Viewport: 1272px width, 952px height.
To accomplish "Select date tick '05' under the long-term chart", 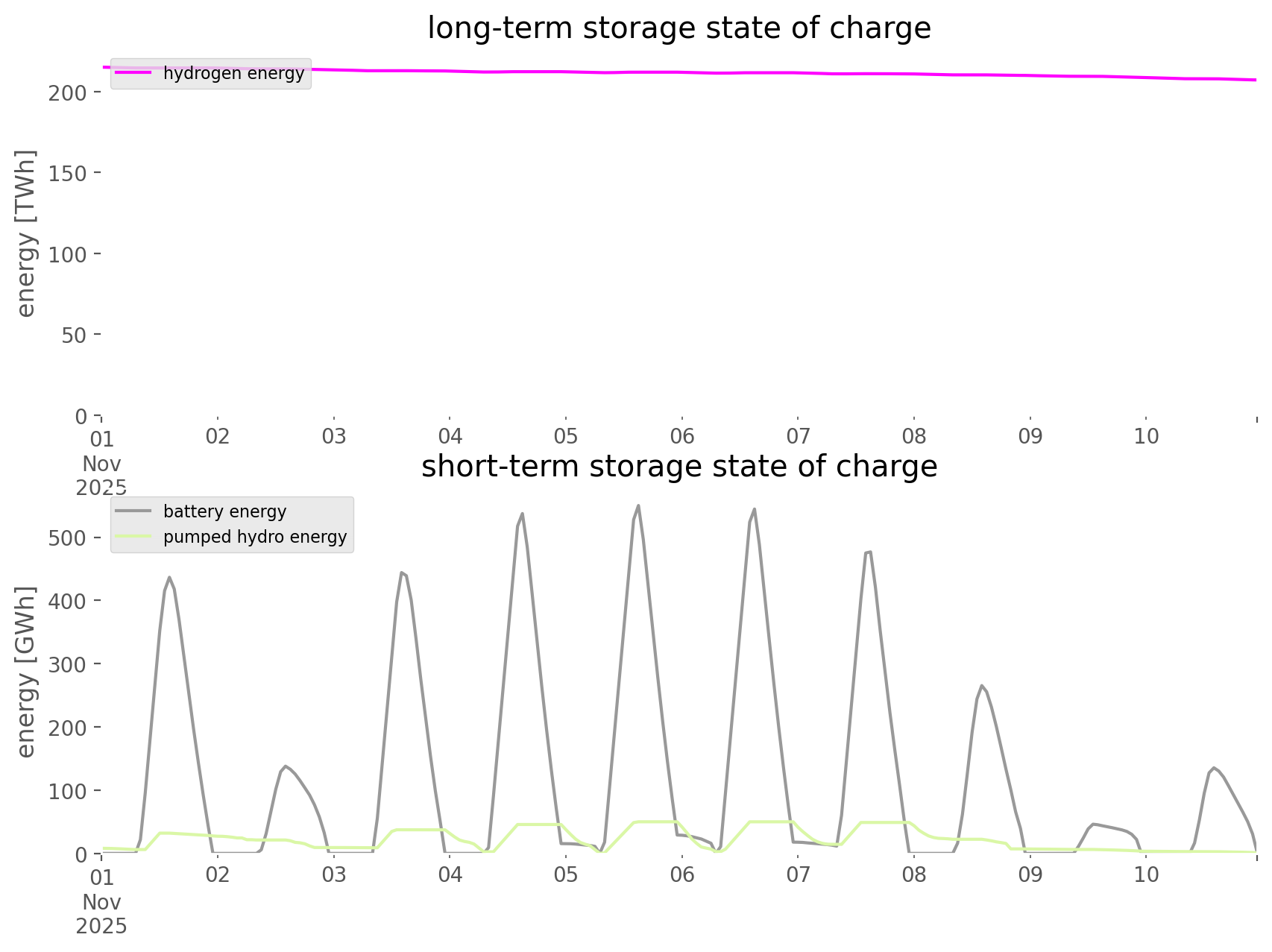I will [566, 436].
